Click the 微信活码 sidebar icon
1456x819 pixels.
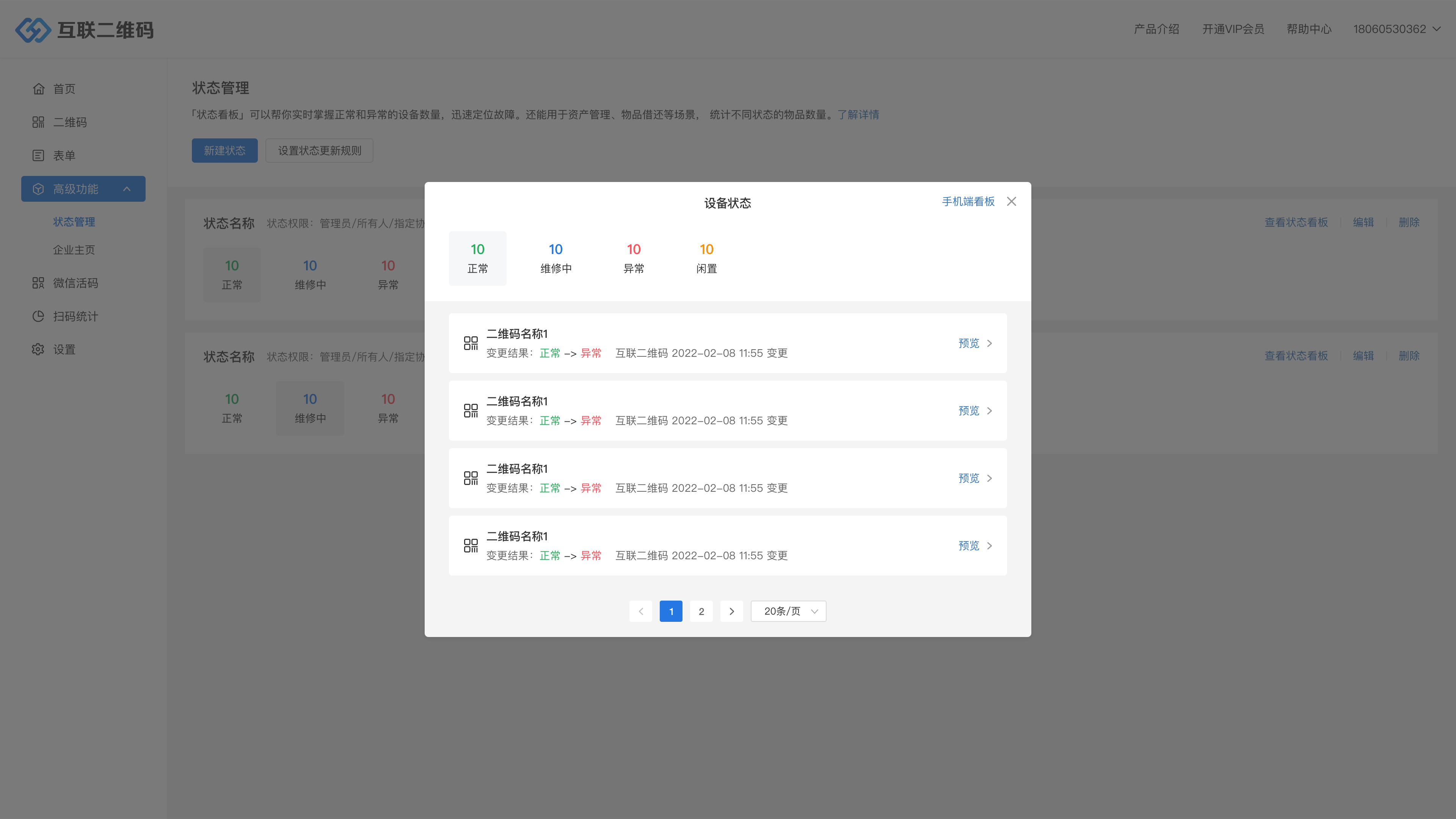[x=38, y=282]
